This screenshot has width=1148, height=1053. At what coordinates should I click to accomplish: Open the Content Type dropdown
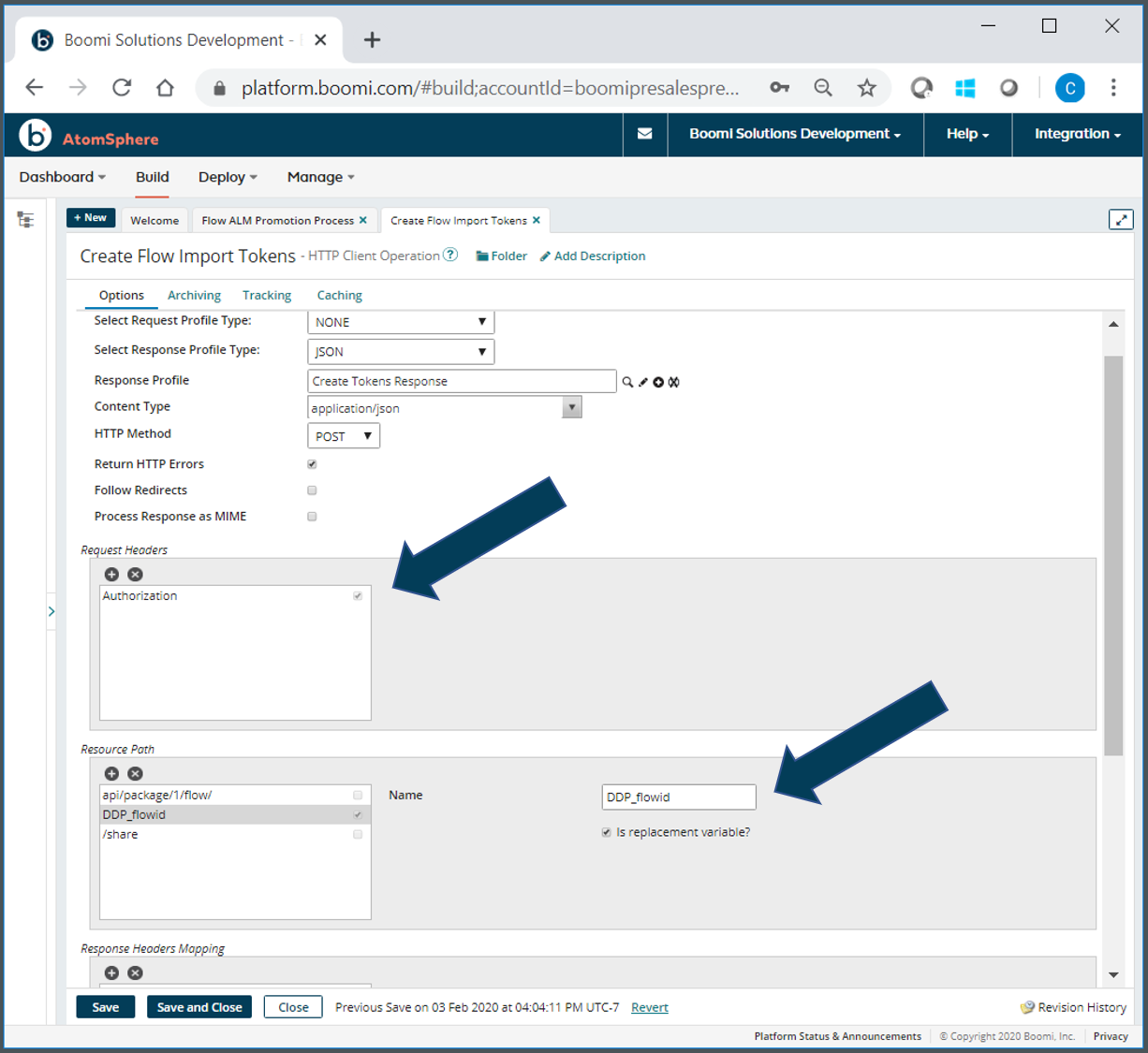tap(571, 406)
